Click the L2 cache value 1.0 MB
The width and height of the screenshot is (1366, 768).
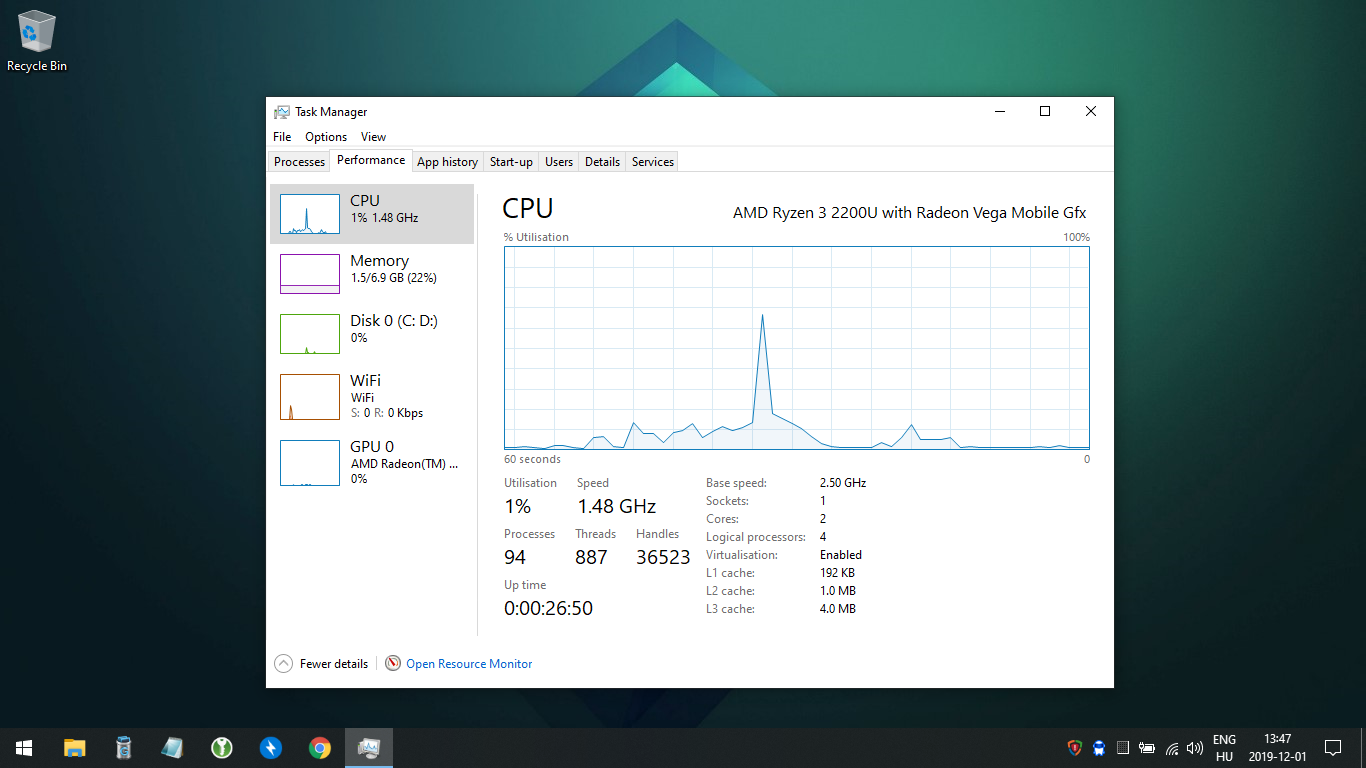click(838, 591)
